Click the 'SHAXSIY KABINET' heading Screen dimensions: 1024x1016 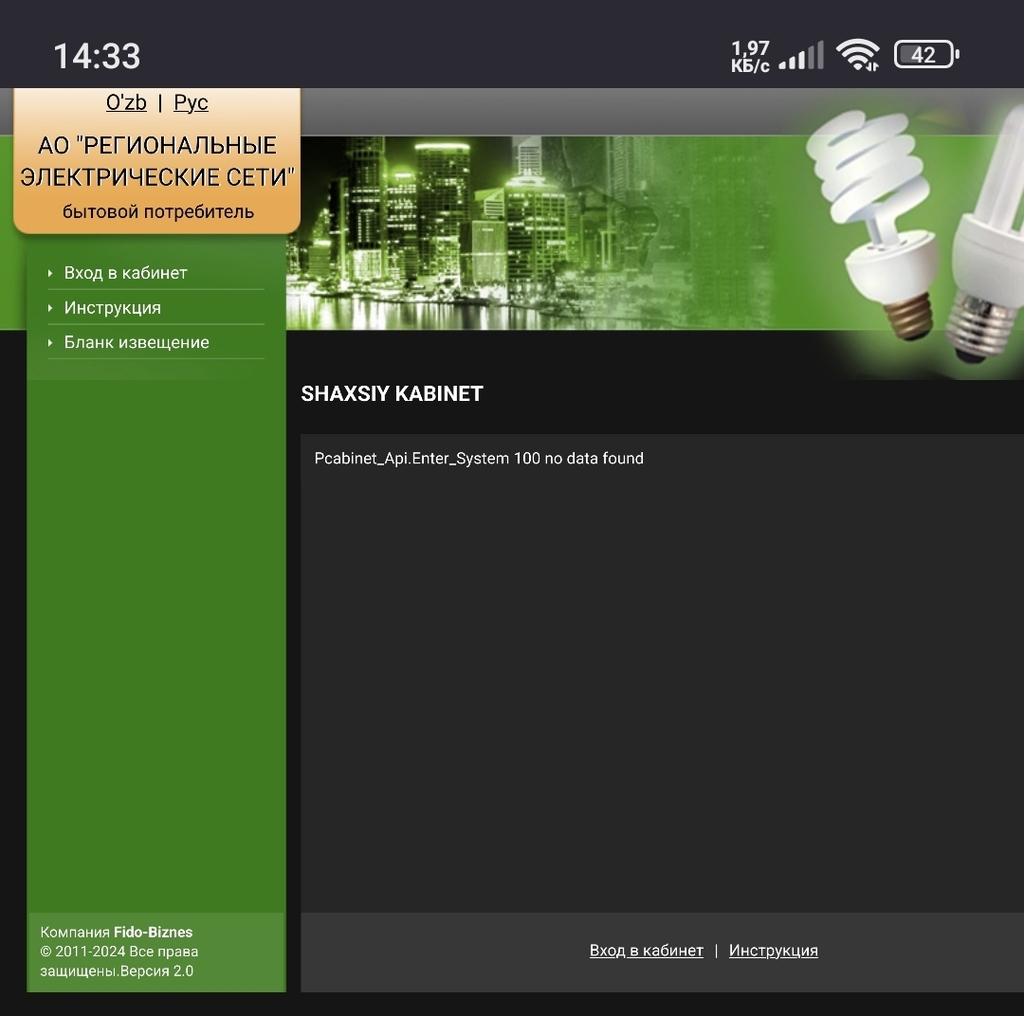coord(392,394)
